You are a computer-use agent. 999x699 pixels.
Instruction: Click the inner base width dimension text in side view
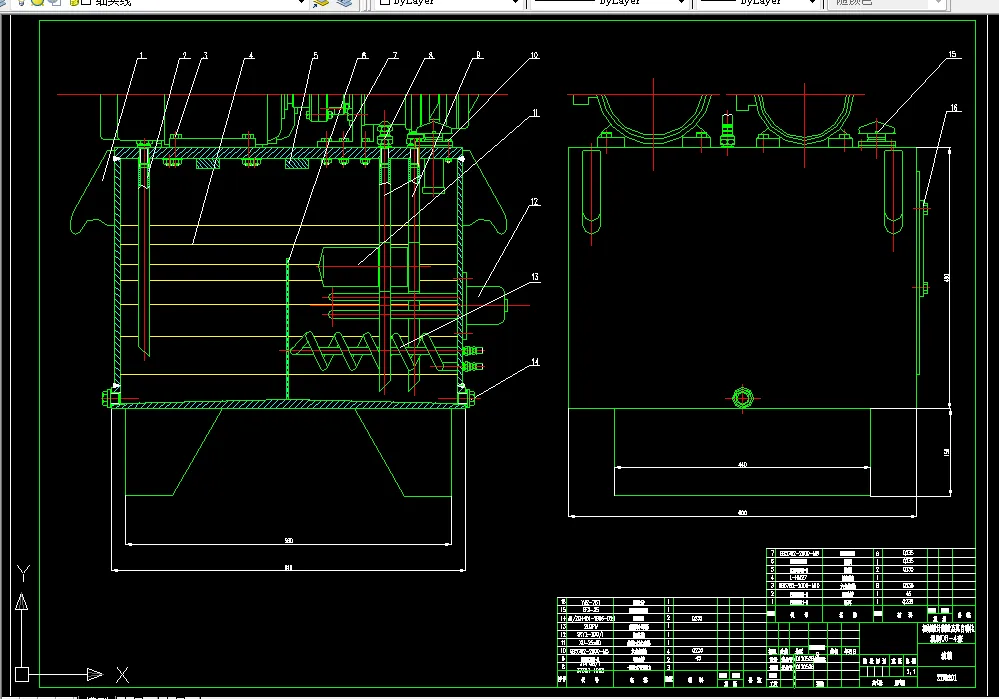(742, 465)
